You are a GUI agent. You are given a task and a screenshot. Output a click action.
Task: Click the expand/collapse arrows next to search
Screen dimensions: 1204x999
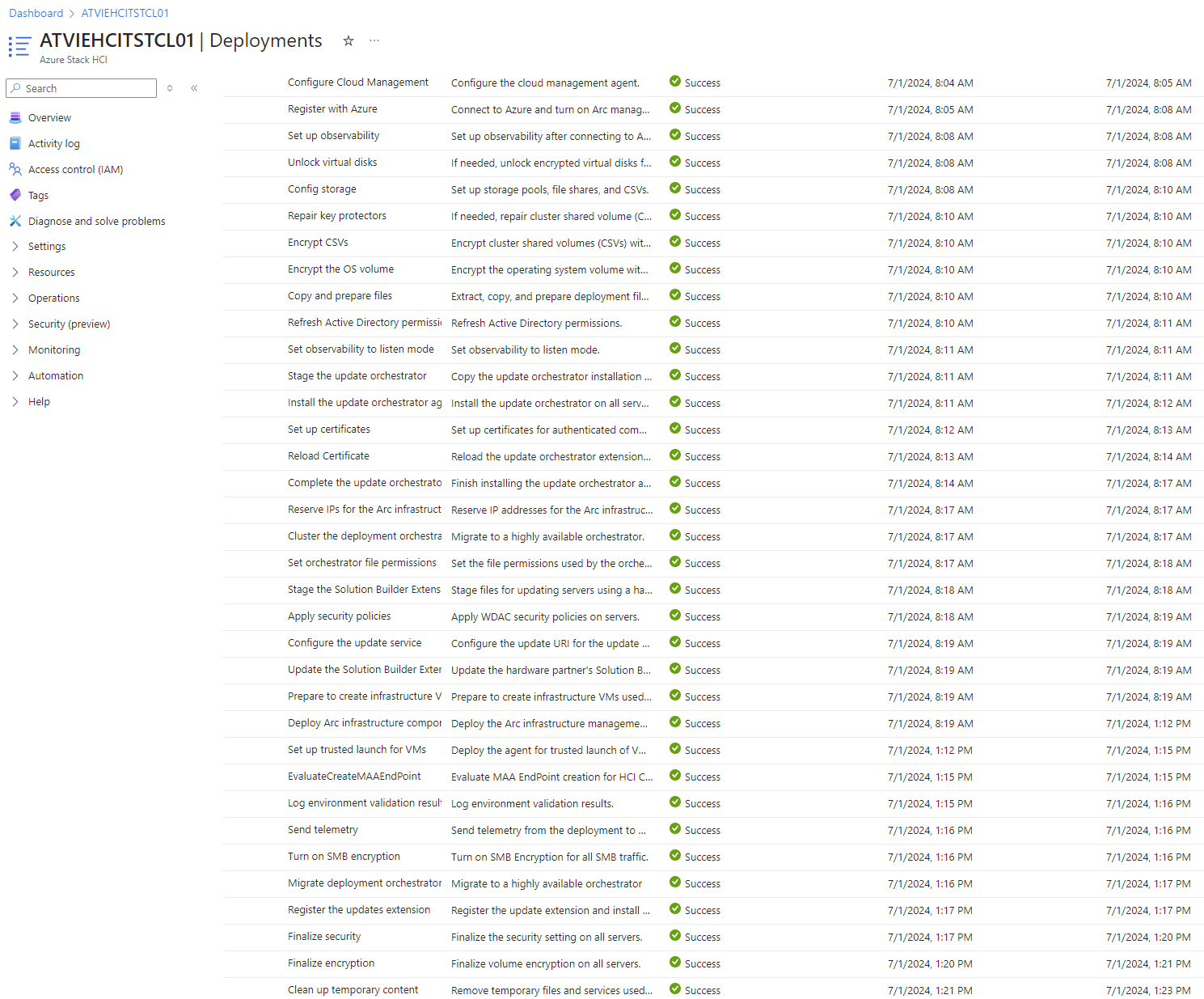point(170,88)
